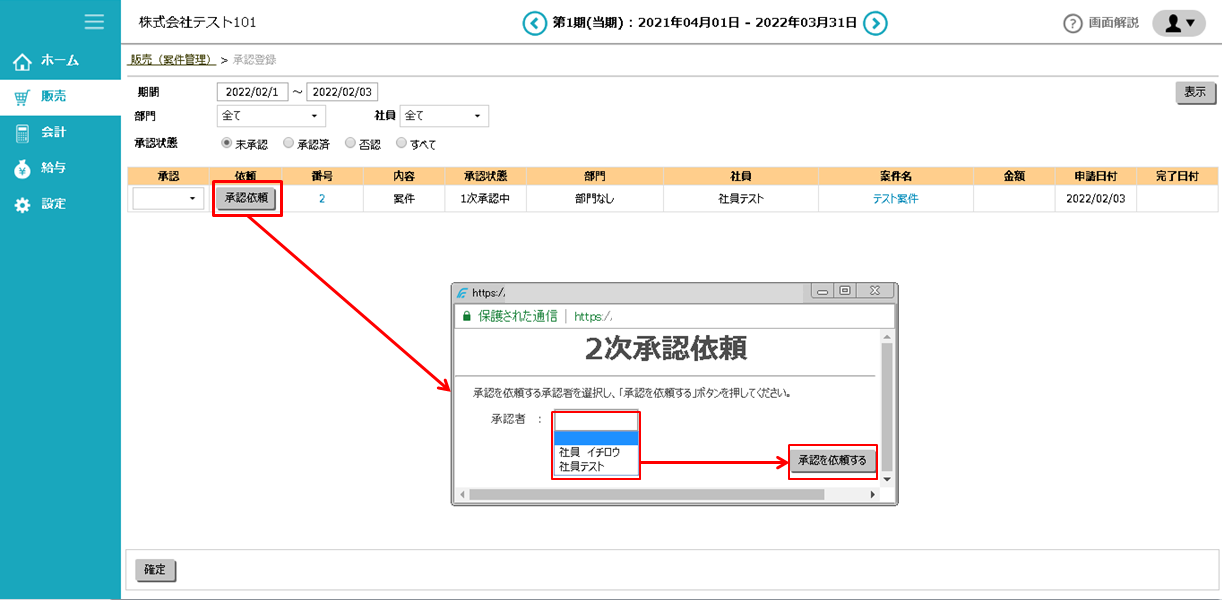The height and width of the screenshot is (600, 1222).
Task: Select the 承認済 radio button
Action: (x=289, y=144)
